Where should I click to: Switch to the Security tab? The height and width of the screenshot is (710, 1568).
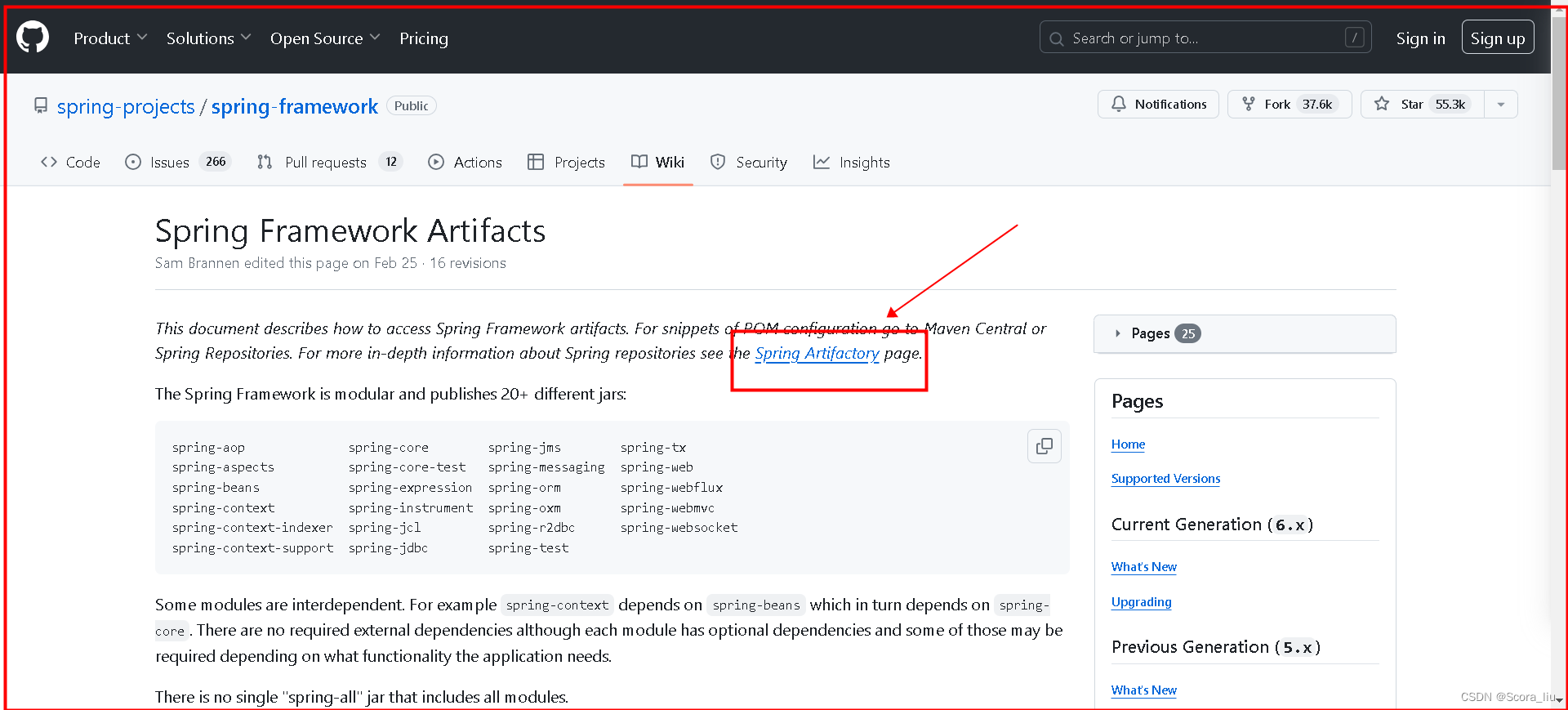(749, 162)
